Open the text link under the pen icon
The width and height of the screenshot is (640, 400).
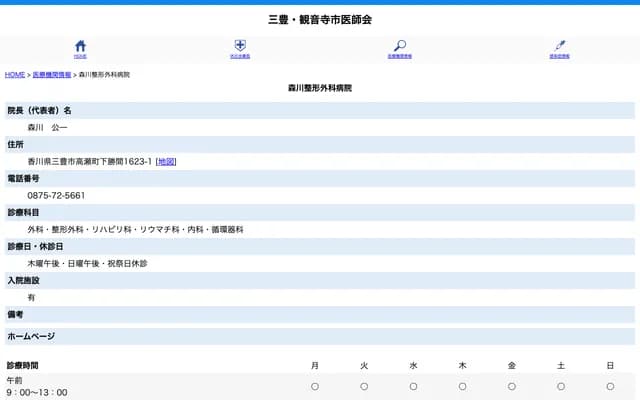[x=560, y=57]
